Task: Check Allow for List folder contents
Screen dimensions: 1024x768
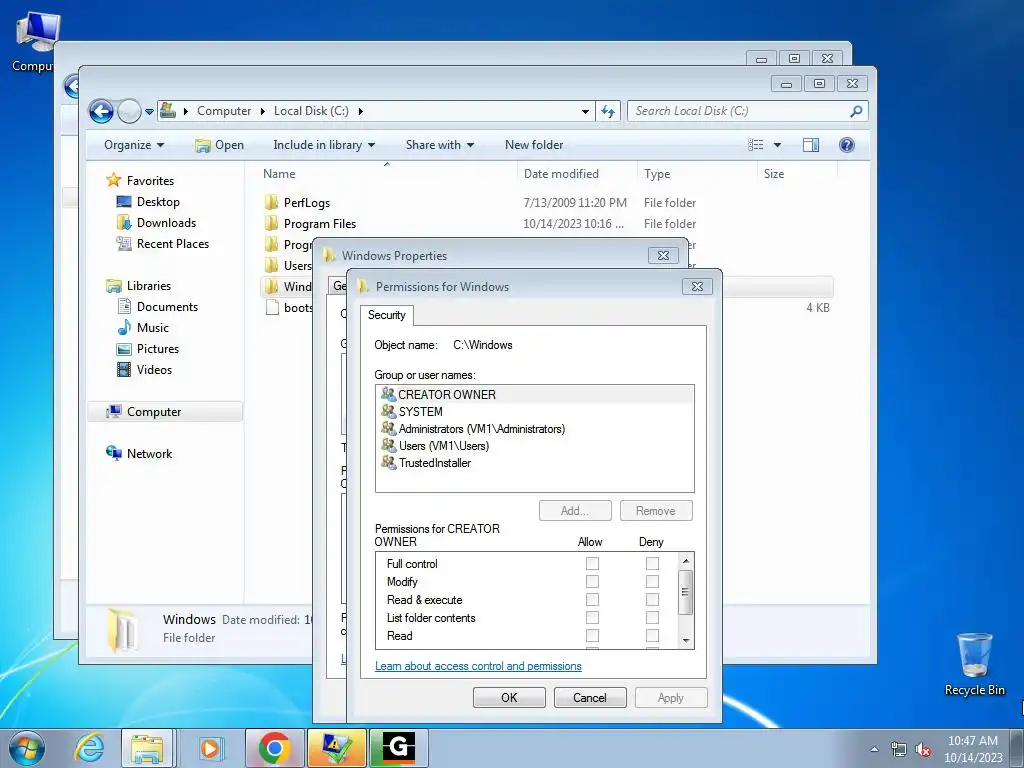Action: coord(592,617)
